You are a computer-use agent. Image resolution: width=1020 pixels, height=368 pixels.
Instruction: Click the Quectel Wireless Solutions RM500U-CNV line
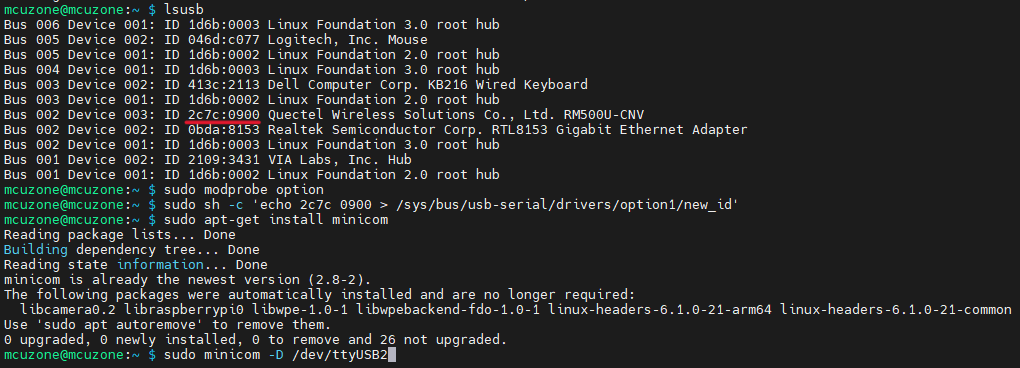(324, 114)
